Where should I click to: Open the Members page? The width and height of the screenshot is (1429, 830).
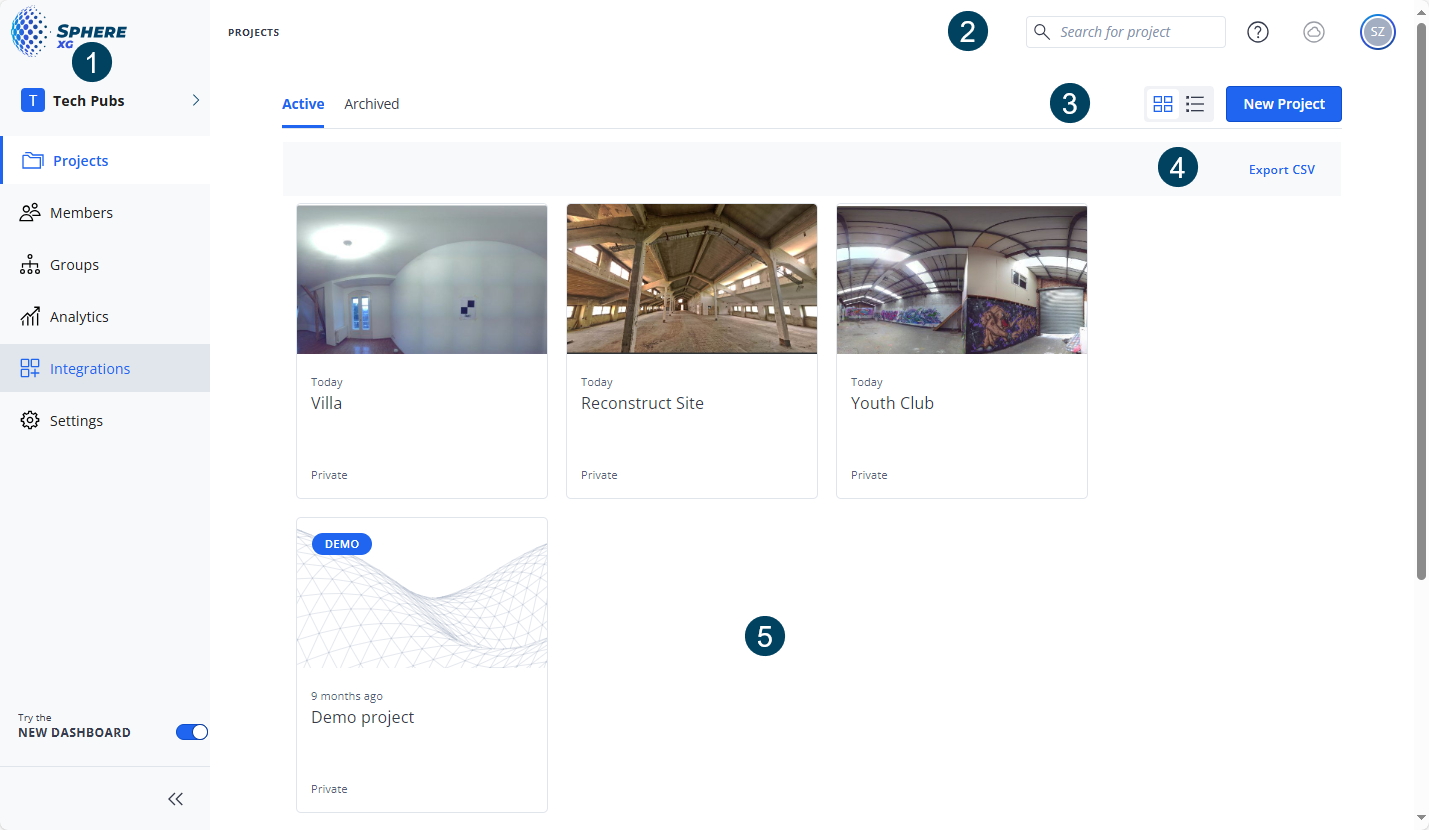tap(105, 213)
